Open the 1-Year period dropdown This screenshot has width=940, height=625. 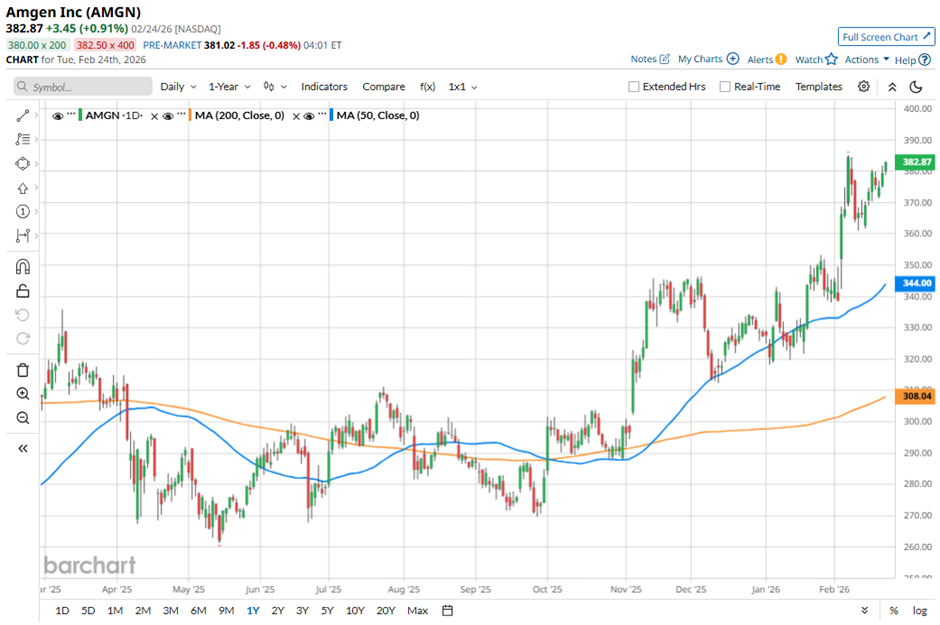click(x=230, y=87)
